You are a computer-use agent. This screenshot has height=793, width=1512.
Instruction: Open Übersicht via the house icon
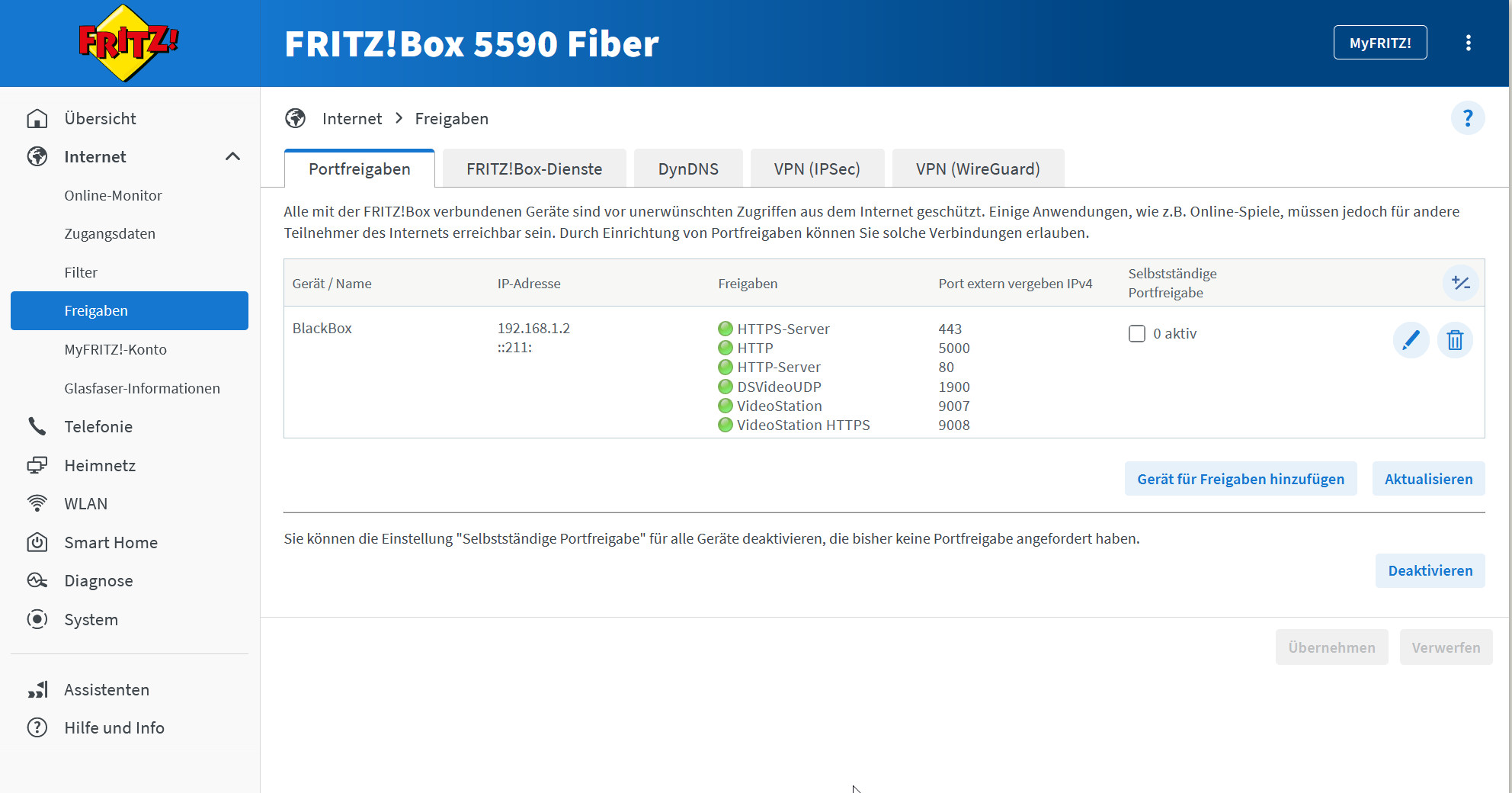click(37, 119)
